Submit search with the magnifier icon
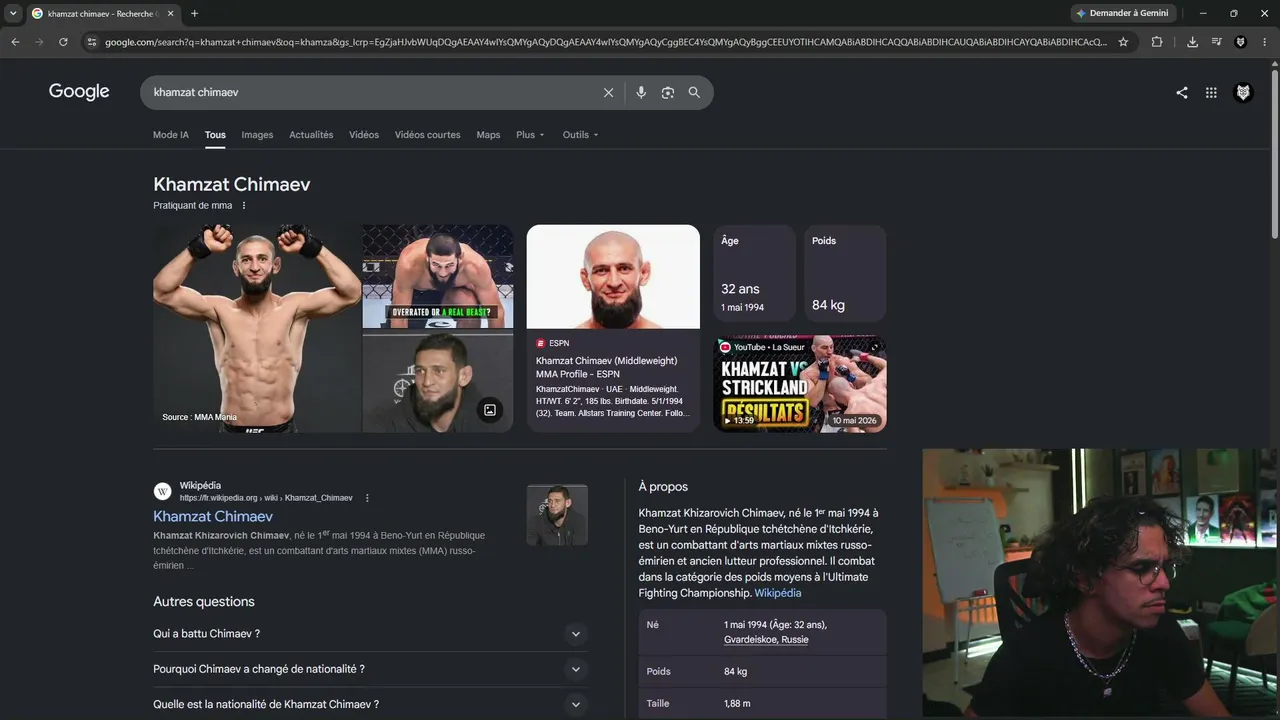Image resolution: width=1280 pixels, height=720 pixels. 694,92
